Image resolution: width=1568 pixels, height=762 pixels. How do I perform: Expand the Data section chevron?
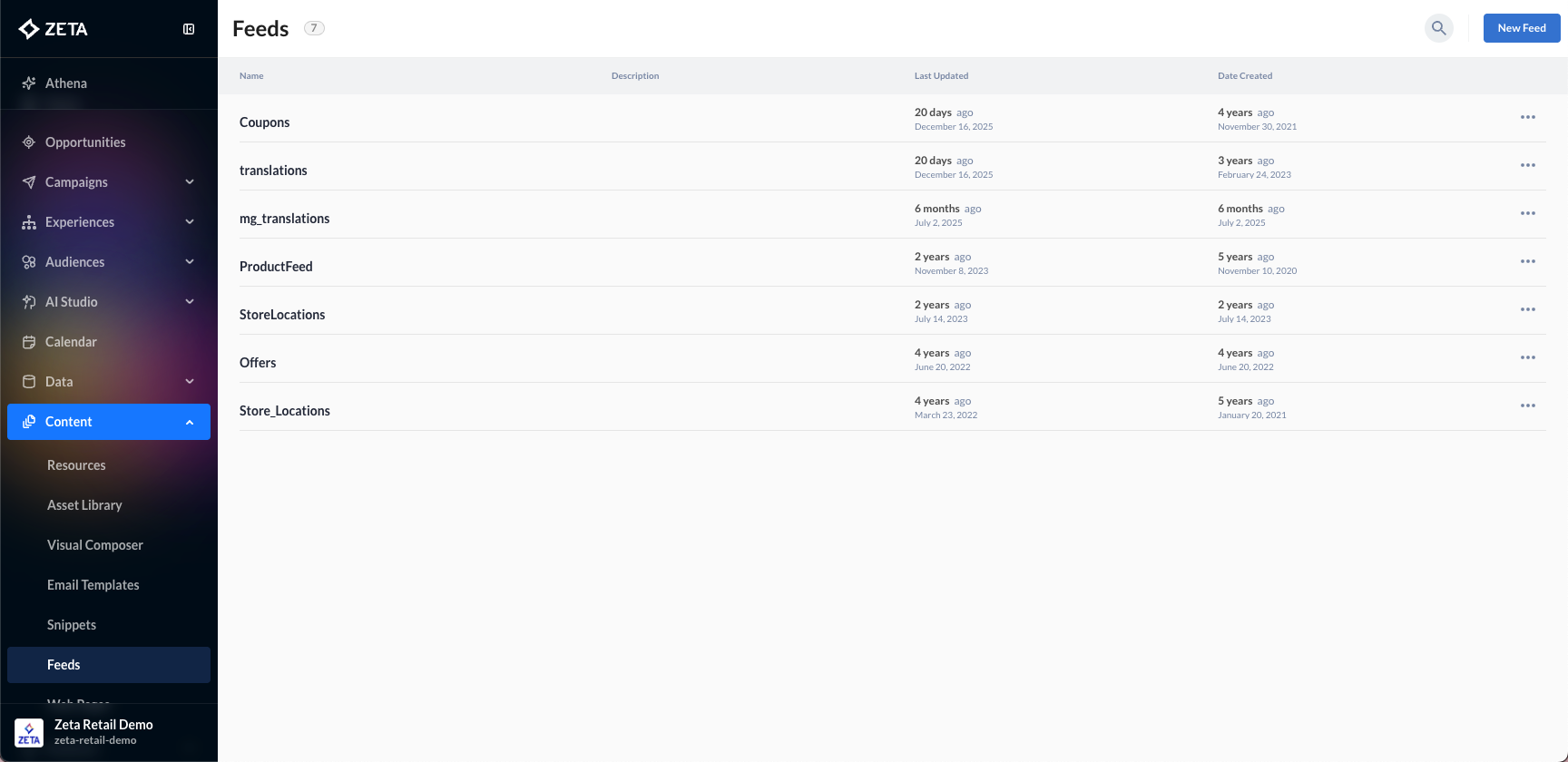point(190,382)
